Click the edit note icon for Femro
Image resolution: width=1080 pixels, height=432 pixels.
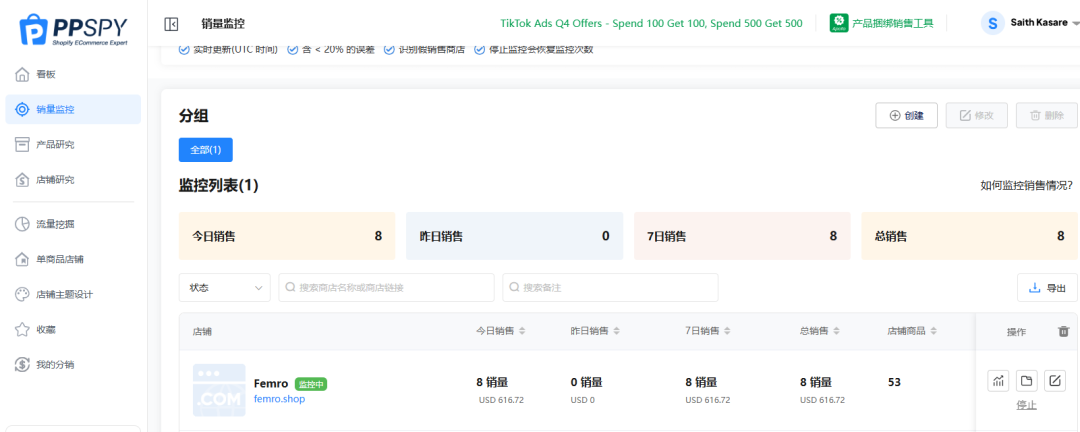click(1055, 380)
